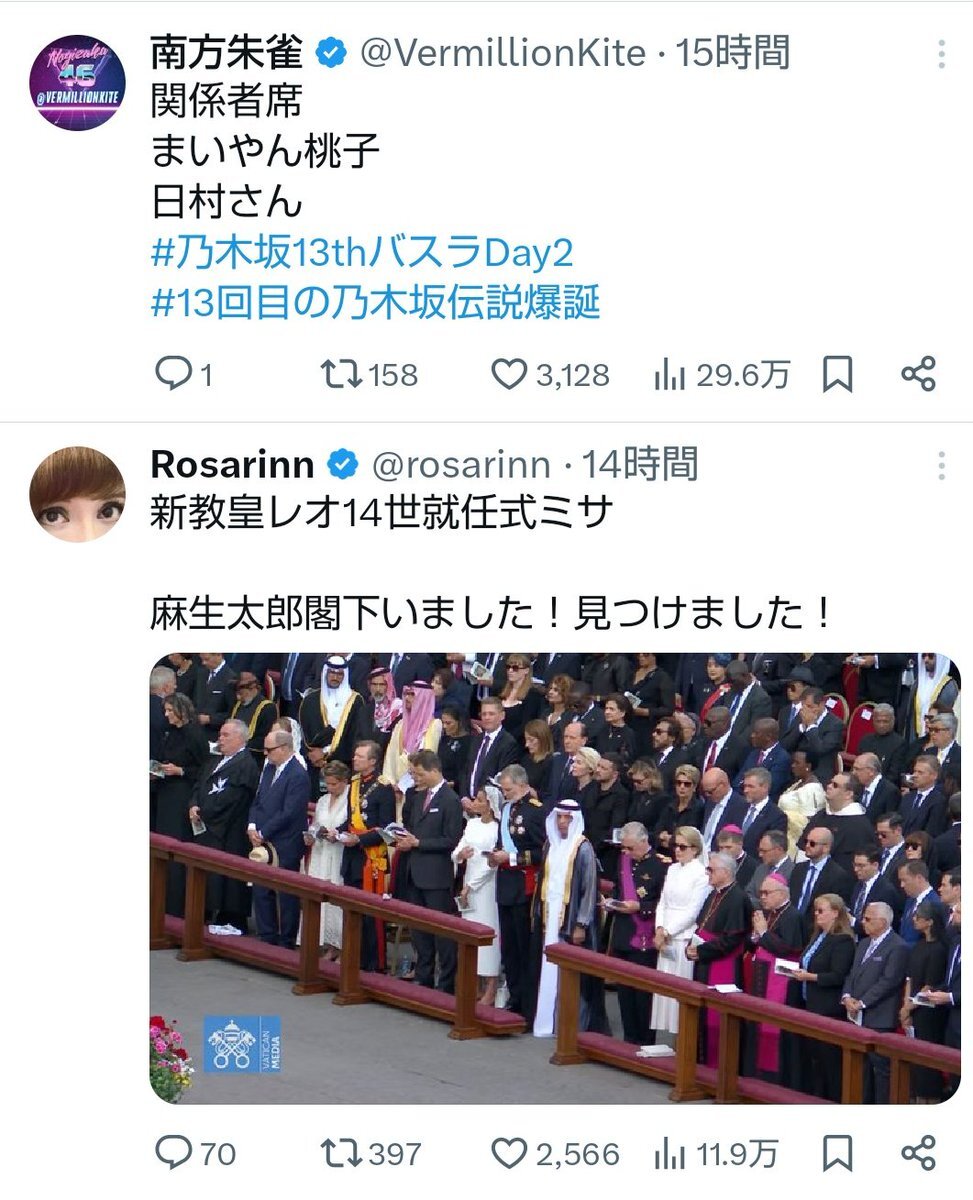This screenshot has height=1200, width=973.
Task: Share the Rosarinn tweet
Action: tap(918, 1153)
